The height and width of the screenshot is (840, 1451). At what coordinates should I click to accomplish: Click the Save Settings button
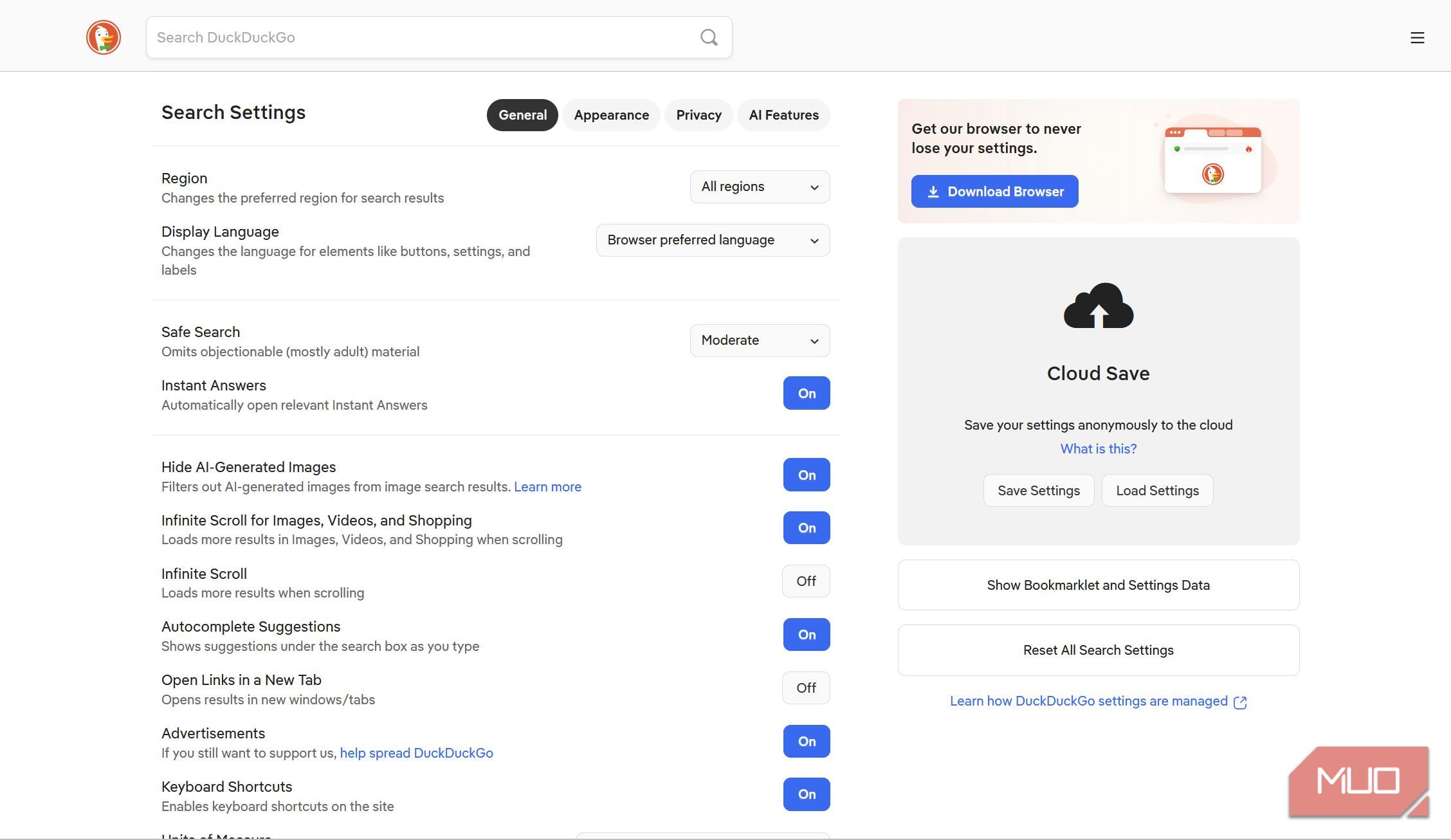[x=1039, y=491]
